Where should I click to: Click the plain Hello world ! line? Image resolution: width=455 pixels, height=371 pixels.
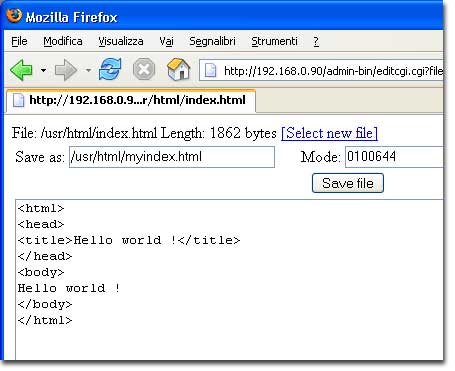69,288
